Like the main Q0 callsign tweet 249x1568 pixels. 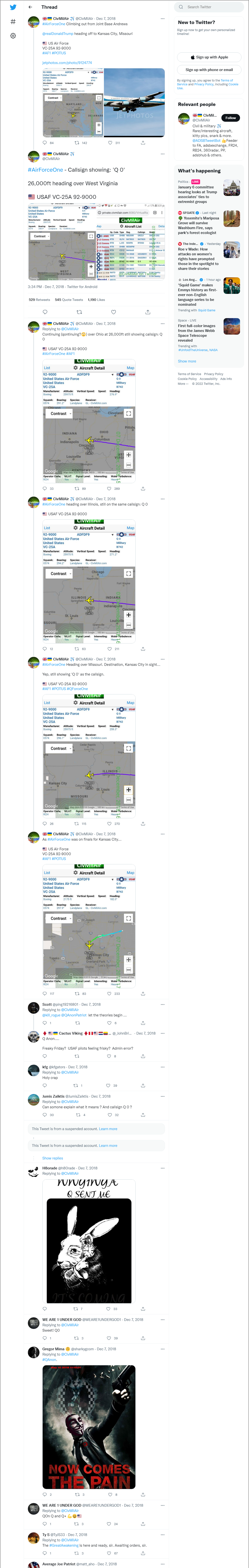click(x=113, y=312)
